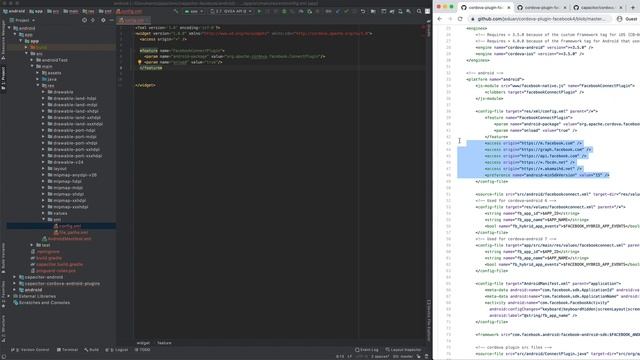
Task: Select .gitignore file in tree
Action: [45, 251]
